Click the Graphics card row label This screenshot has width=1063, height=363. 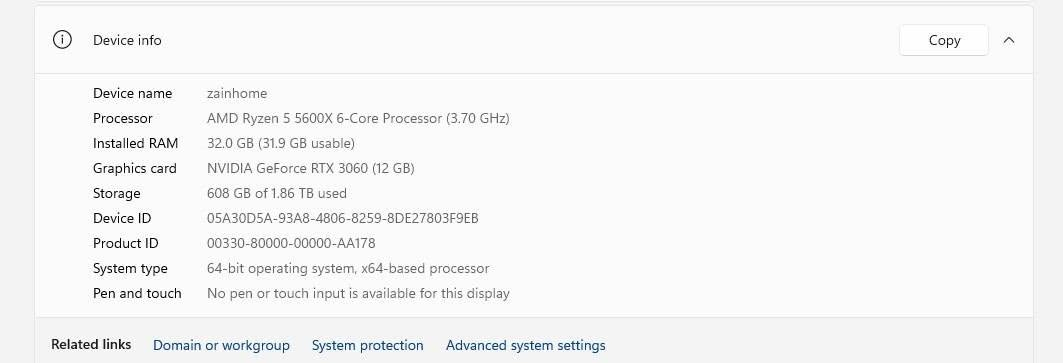click(x=135, y=168)
